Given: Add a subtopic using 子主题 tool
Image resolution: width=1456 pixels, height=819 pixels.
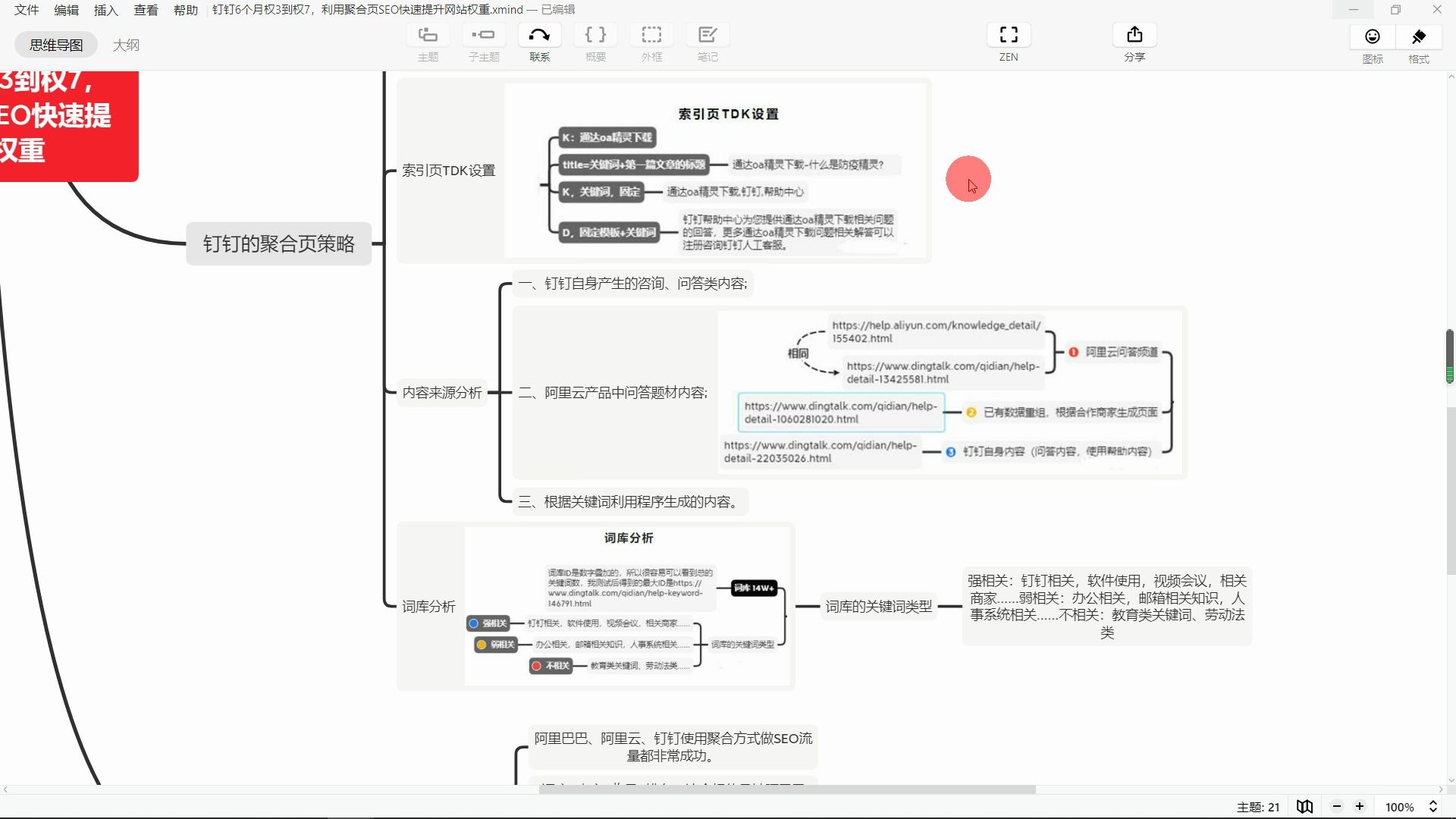Looking at the screenshot, I should 483,43.
